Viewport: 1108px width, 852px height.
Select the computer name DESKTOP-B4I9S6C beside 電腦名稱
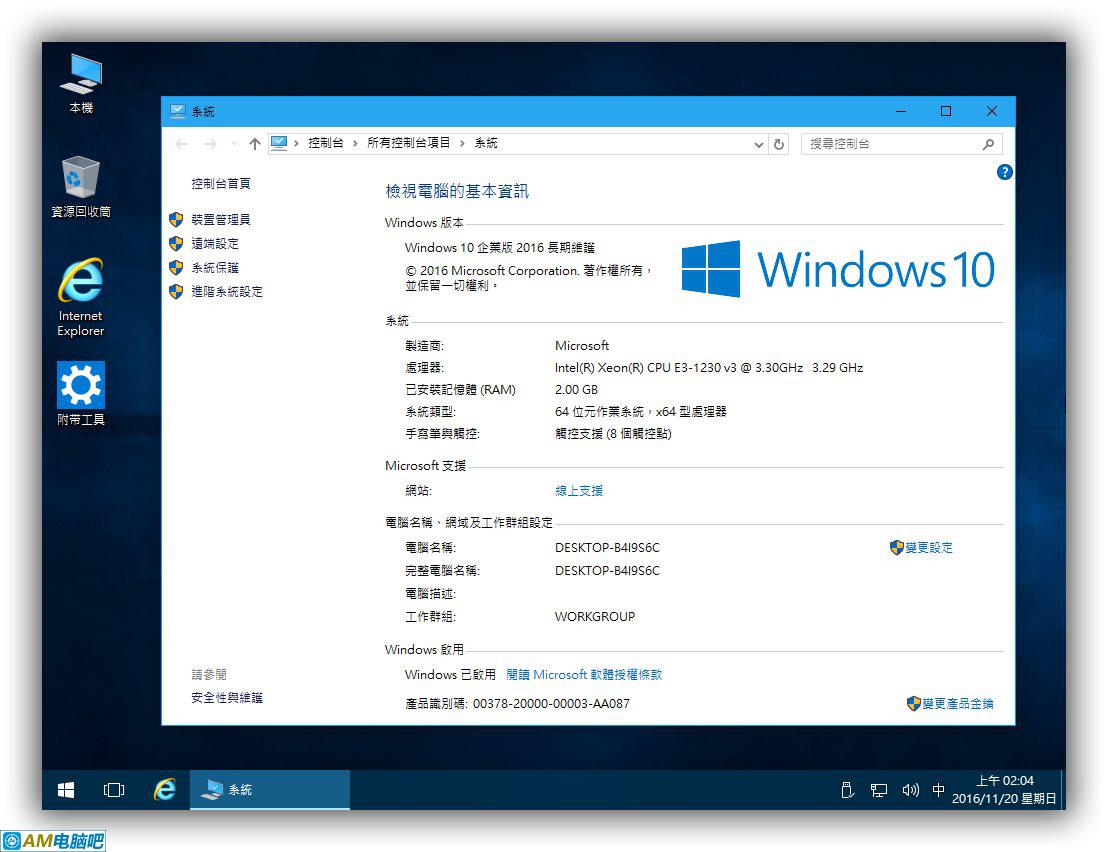pyautogui.click(x=607, y=548)
